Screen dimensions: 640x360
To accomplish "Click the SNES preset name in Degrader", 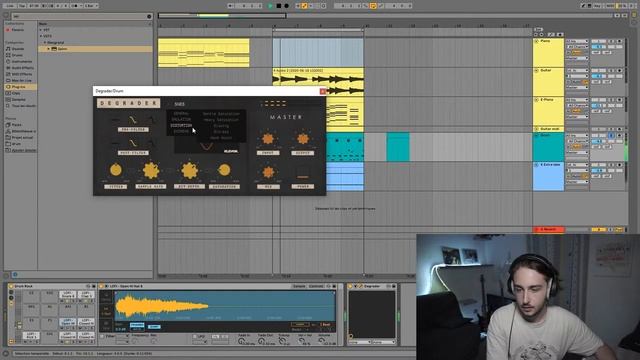I will tap(179, 104).
